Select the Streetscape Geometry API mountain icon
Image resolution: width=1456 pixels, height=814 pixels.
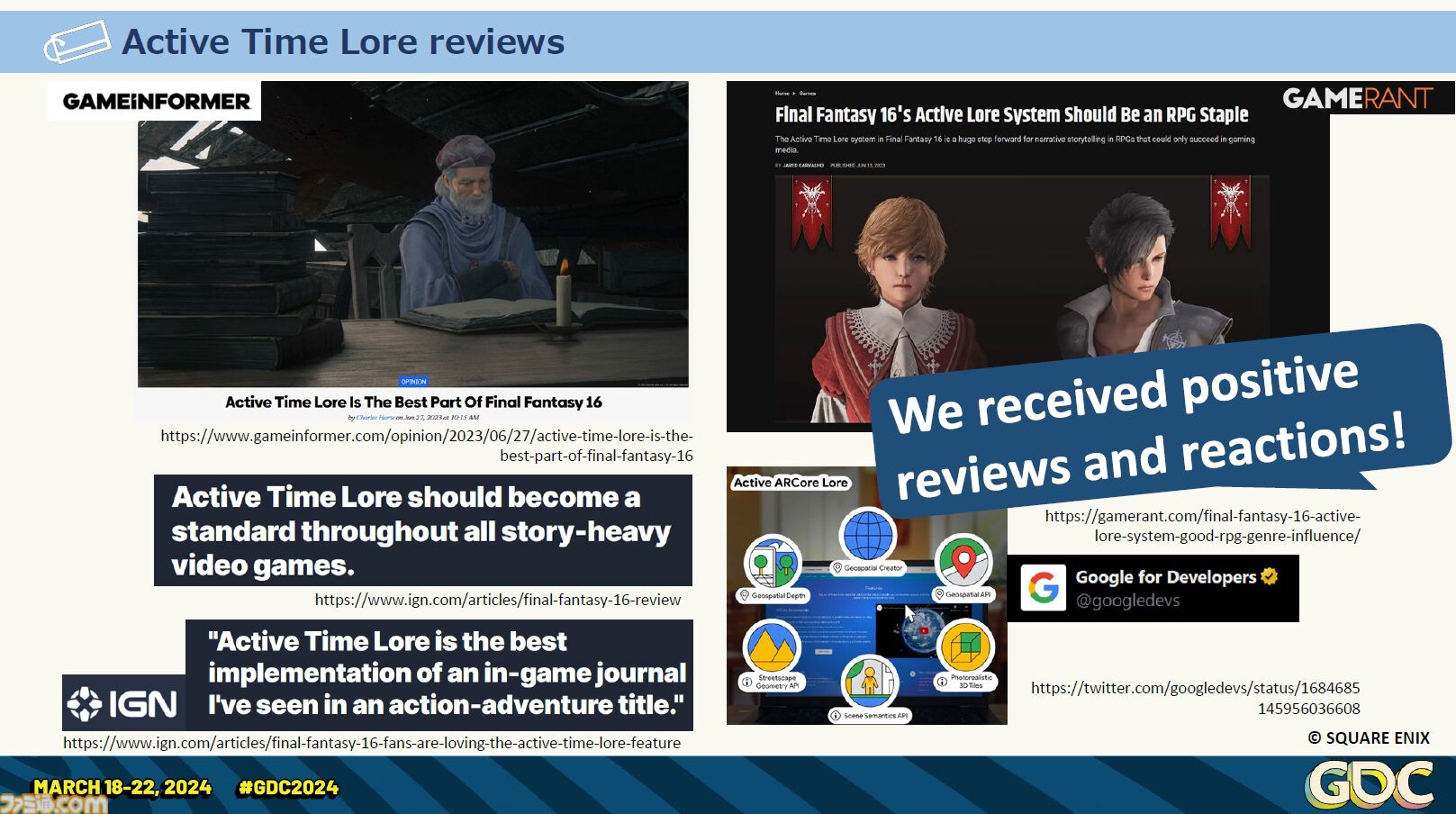click(x=773, y=646)
